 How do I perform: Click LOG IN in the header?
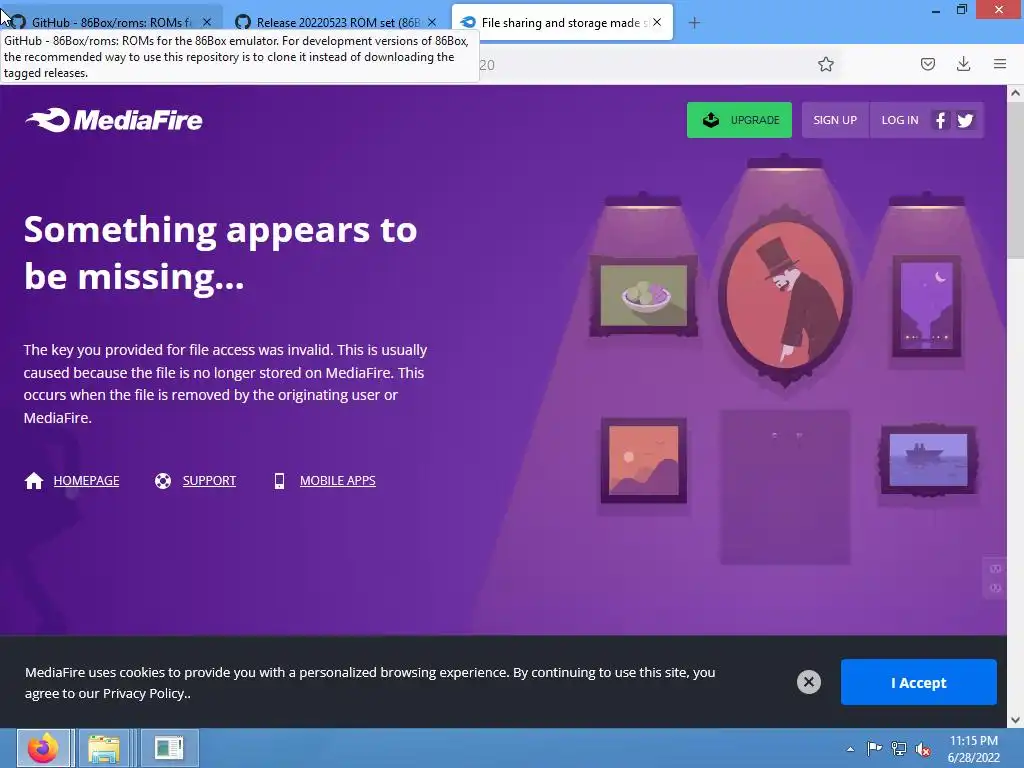pos(900,120)
